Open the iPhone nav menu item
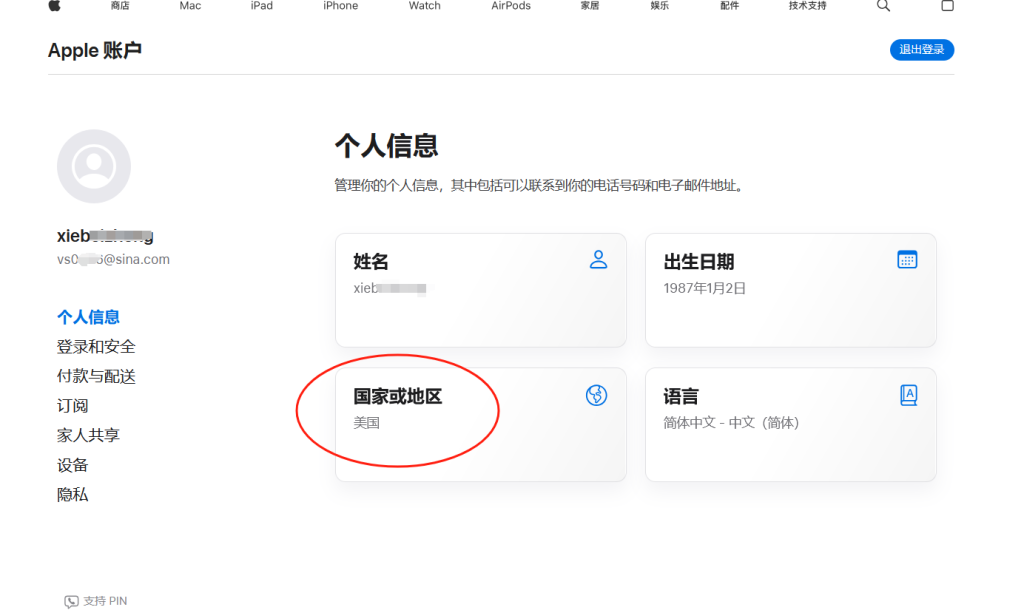Viewport: 1024px width, 610px height. 340,6
